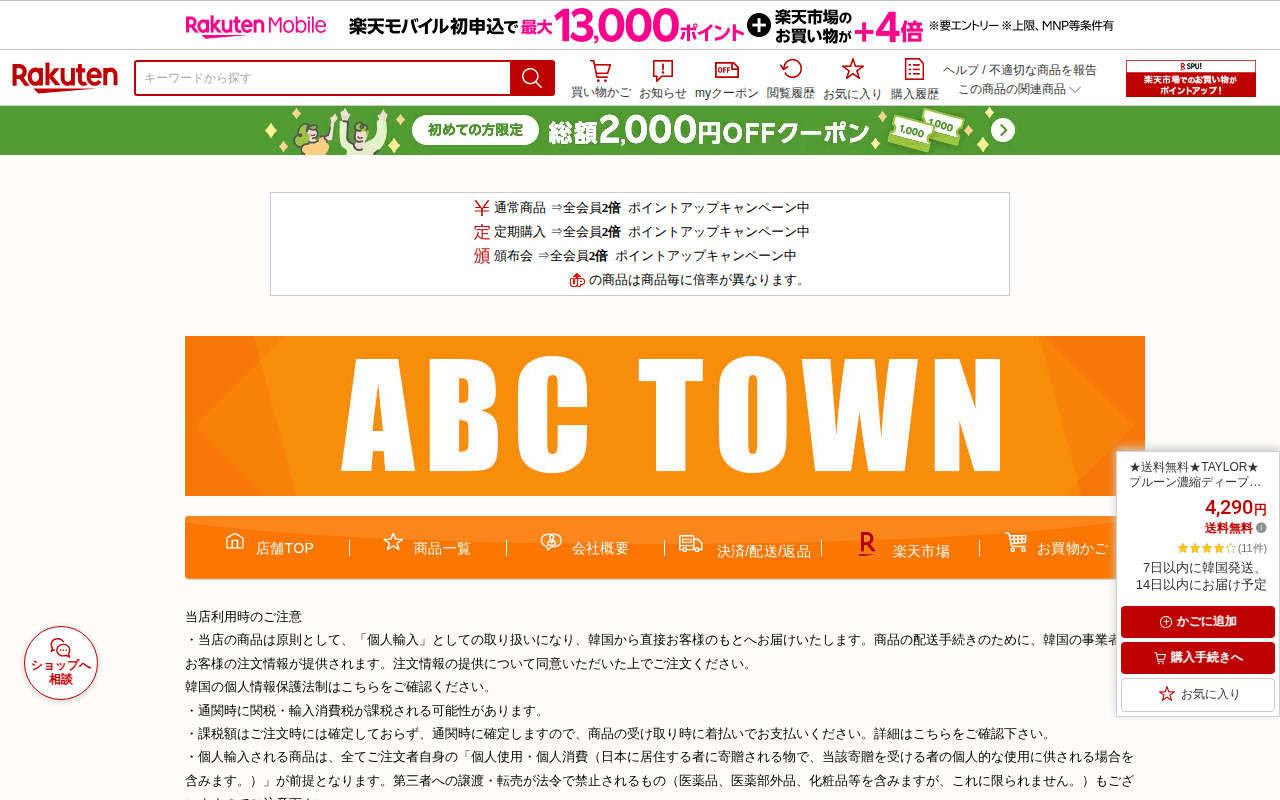Click the 頒布会 point campaign line
This screenshot has width=1280, height=800.
pyautogui.click(x=635, y=256)
